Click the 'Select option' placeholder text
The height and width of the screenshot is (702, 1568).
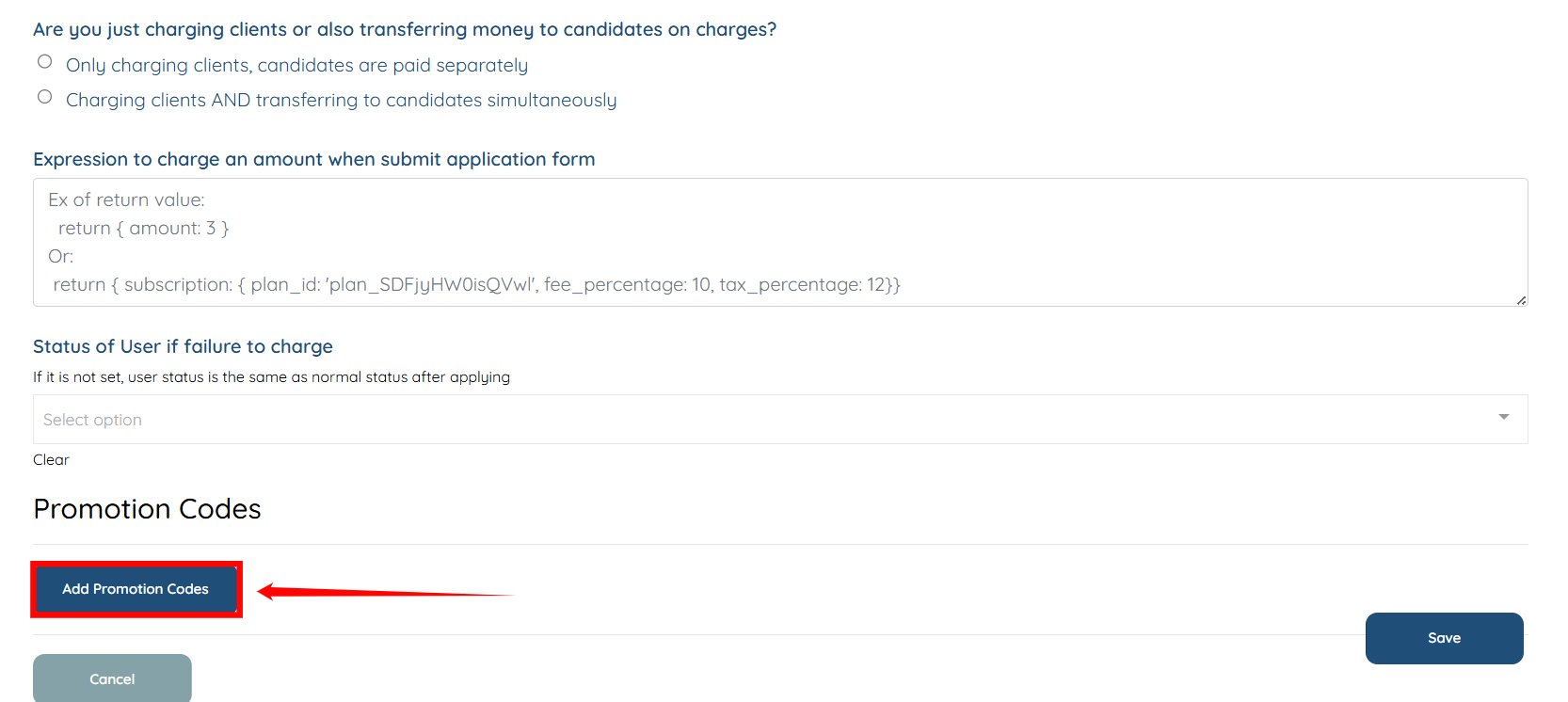(92, 420)
